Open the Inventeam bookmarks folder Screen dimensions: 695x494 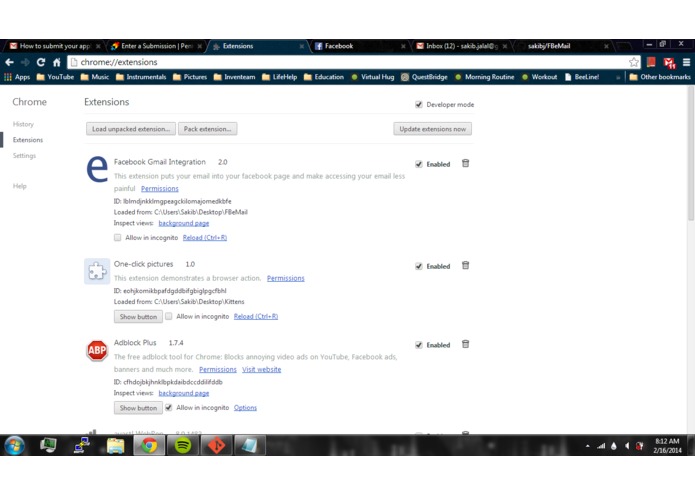pyautogui.click(x=234, y=77)
